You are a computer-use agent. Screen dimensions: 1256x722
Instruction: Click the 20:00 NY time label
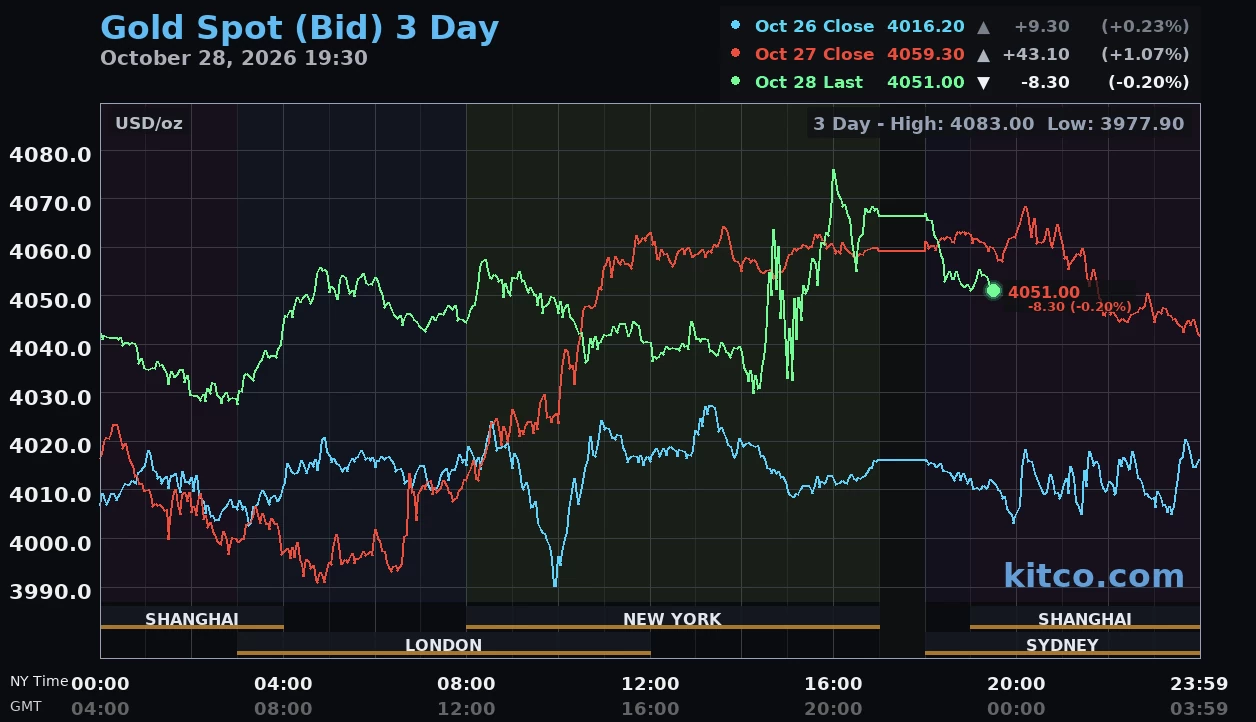[1017, 685]
